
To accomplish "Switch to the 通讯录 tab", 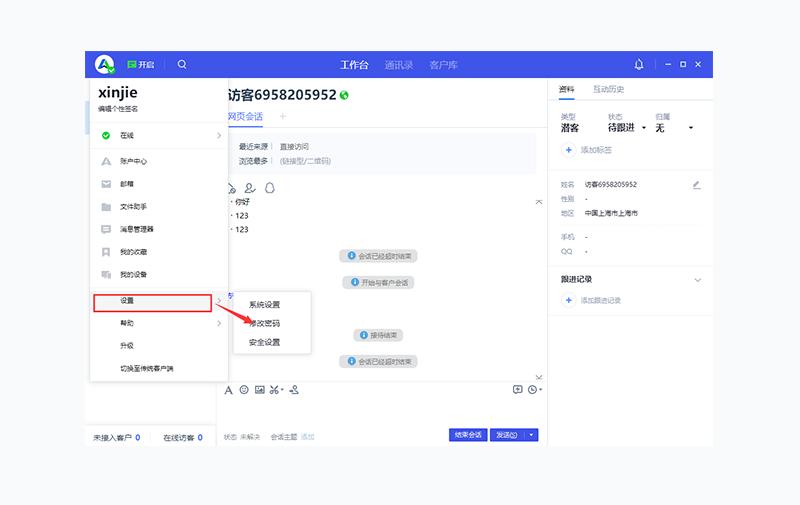I will point(398,65).
